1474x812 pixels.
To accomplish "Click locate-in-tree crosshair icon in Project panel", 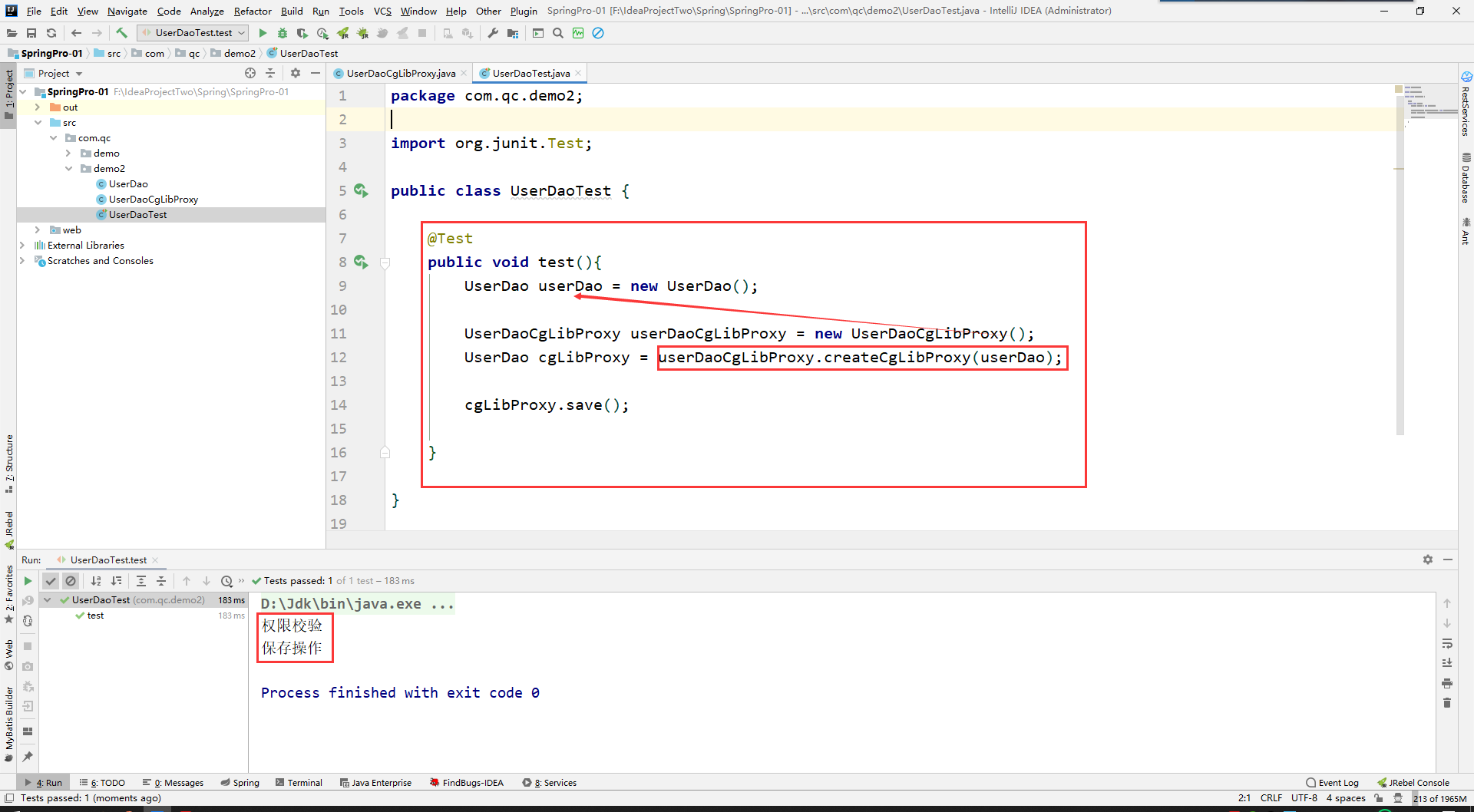I will [x=250, y=73].
